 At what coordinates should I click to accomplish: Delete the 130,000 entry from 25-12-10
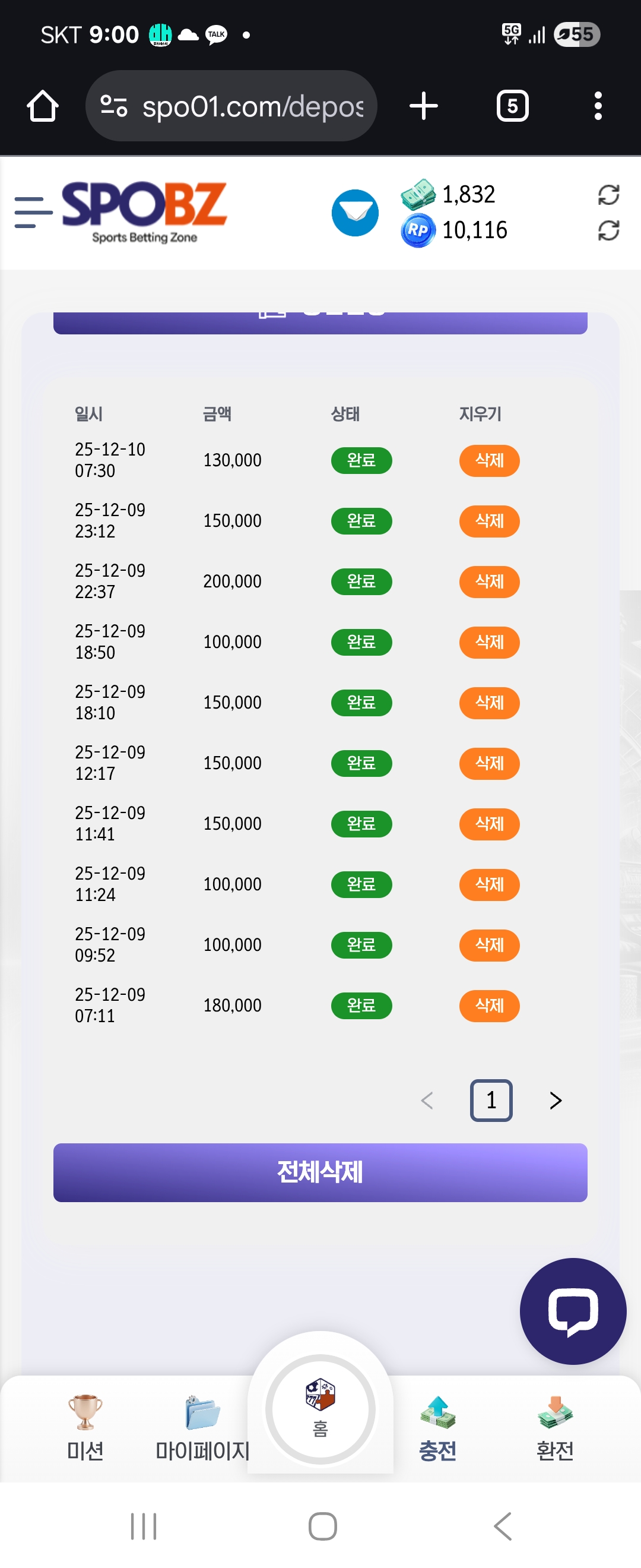[x=489, y=461]
